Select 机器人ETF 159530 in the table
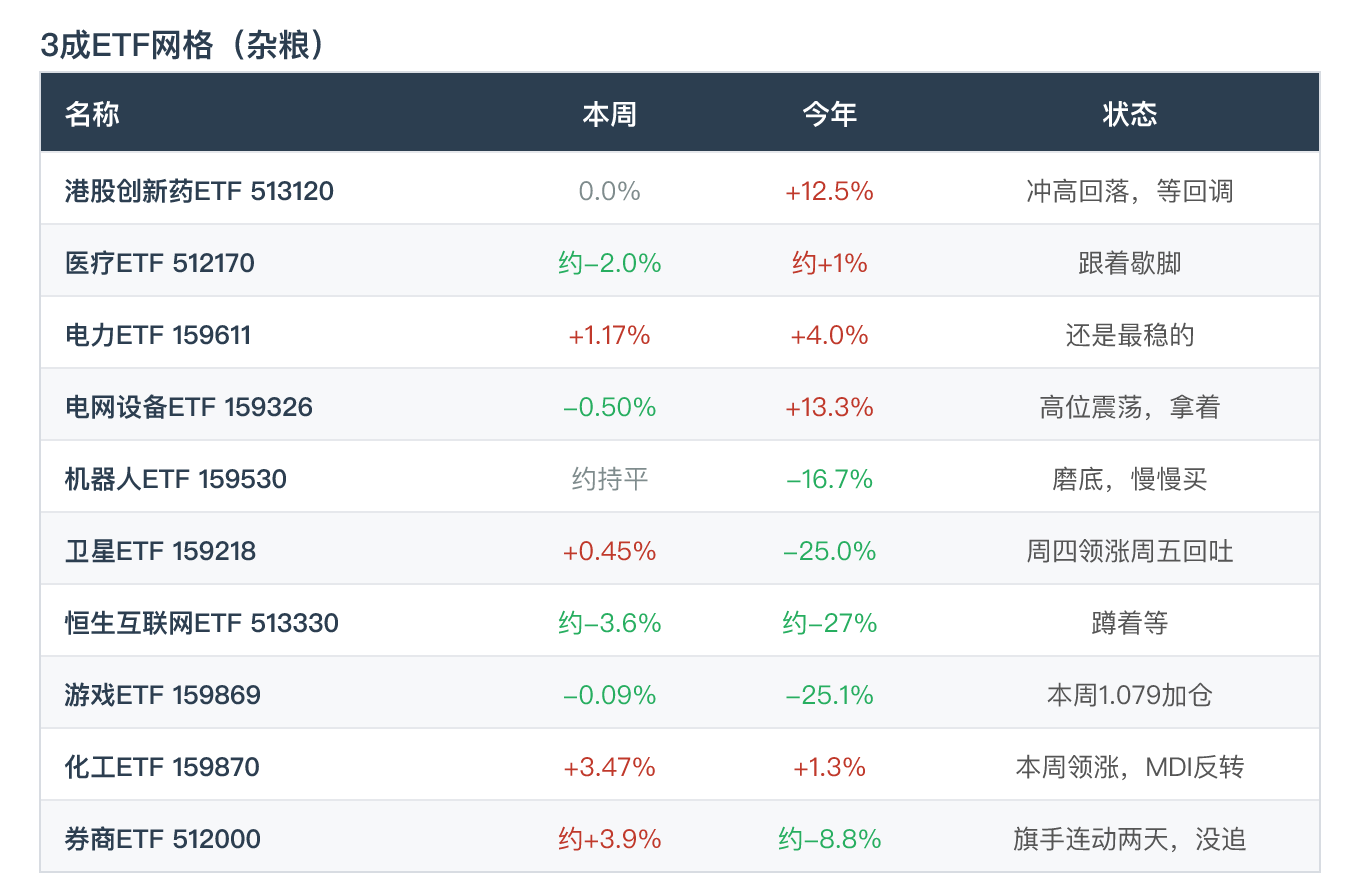The height and width of the screenshot is (888, 1360). point(176,479)
